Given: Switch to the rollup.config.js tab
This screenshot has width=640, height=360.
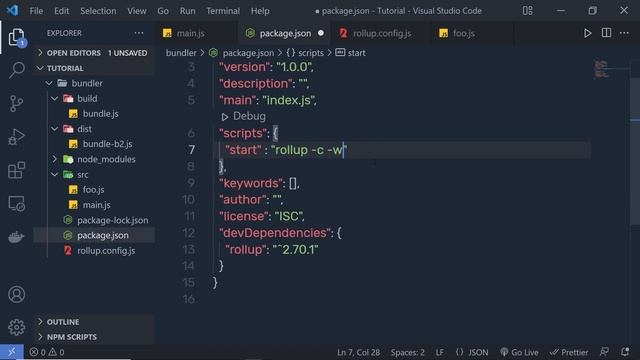Looking at the screenshot, I should coord(382,33).
